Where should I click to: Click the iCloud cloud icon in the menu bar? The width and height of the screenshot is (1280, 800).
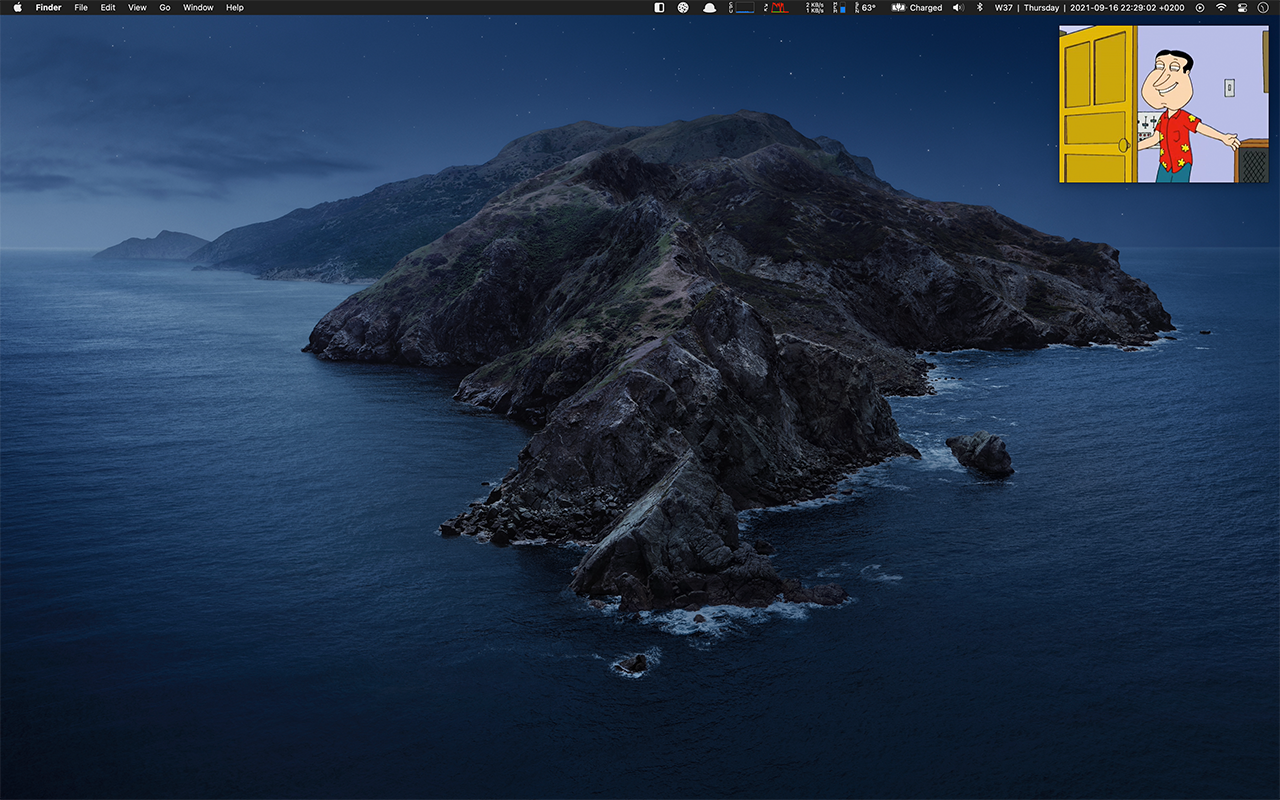click(x=710, y=8)
